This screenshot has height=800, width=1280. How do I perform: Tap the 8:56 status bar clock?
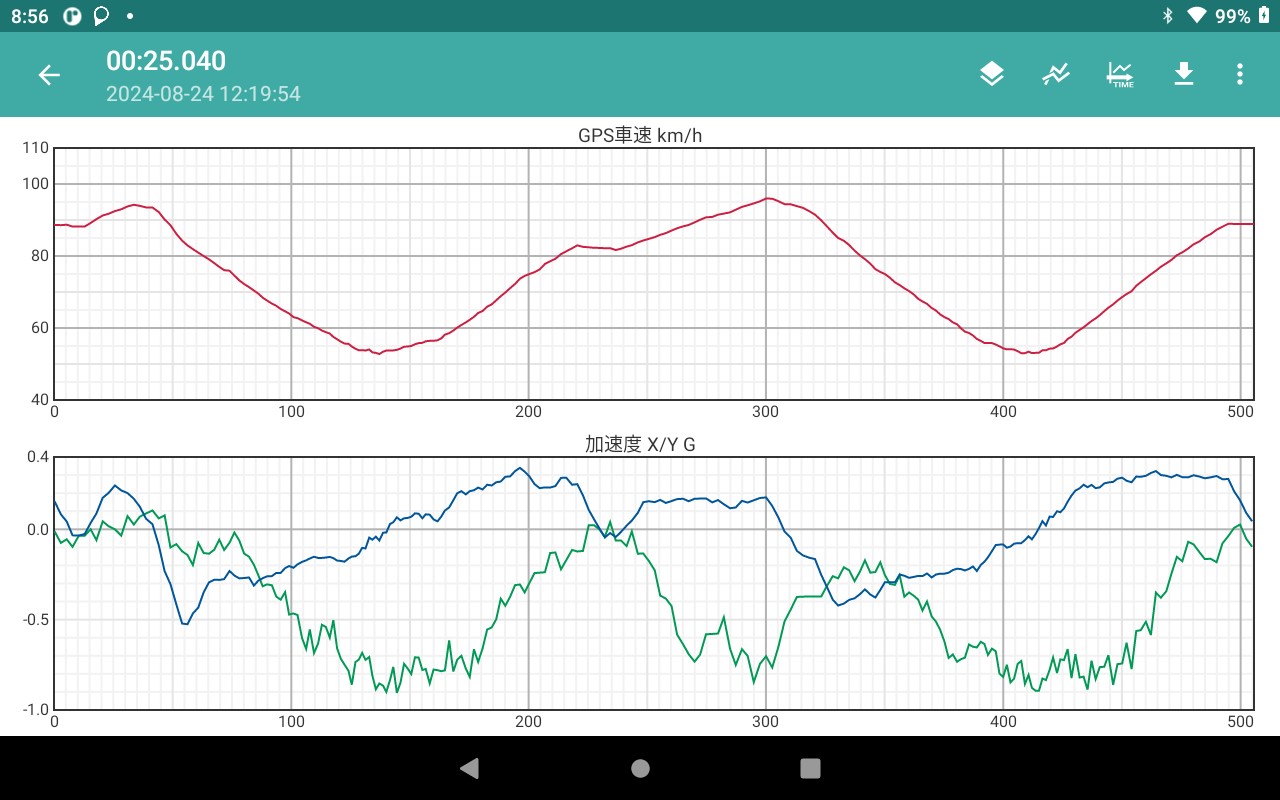(30, 16)
